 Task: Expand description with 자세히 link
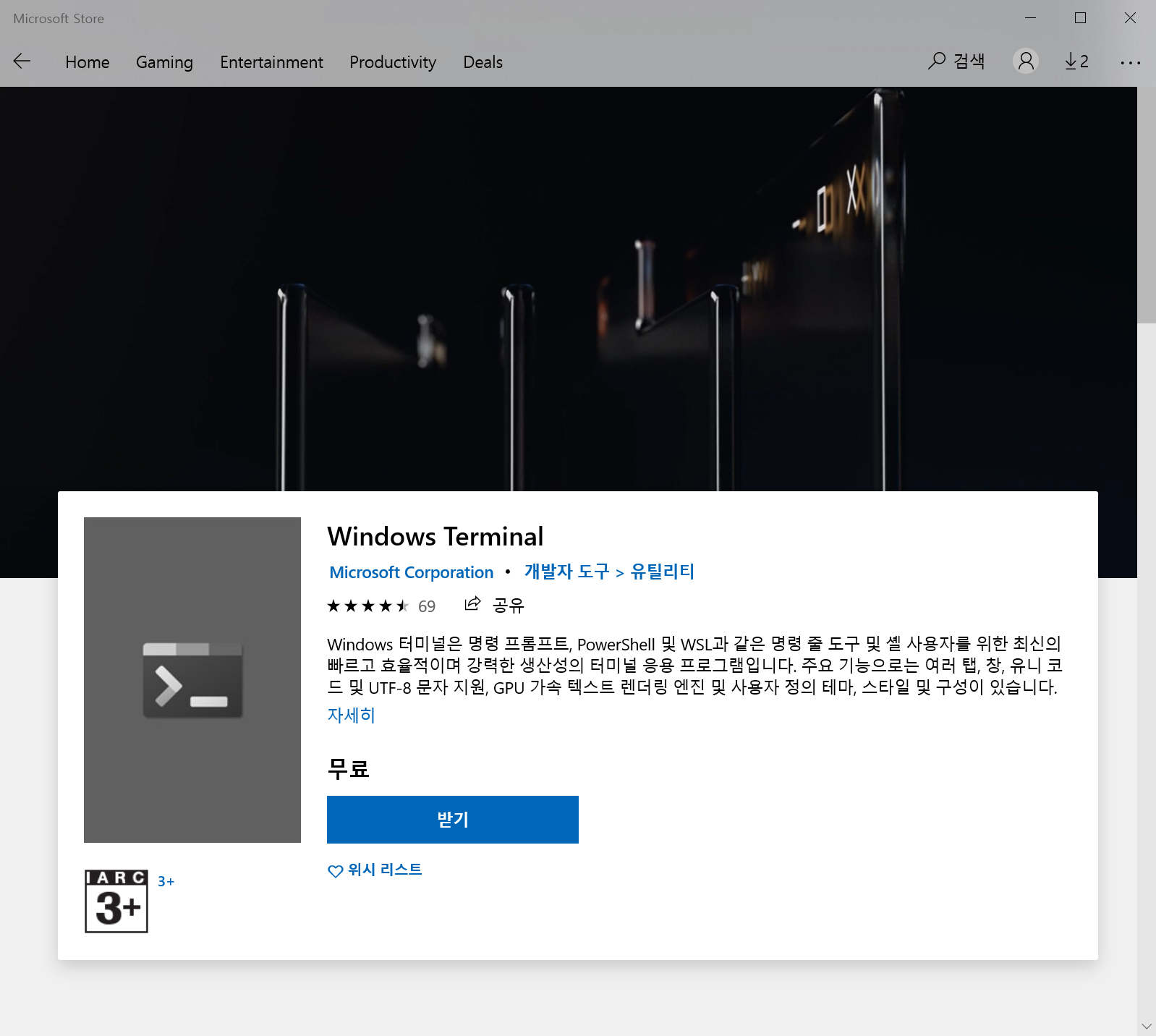(x=351, y=716)
